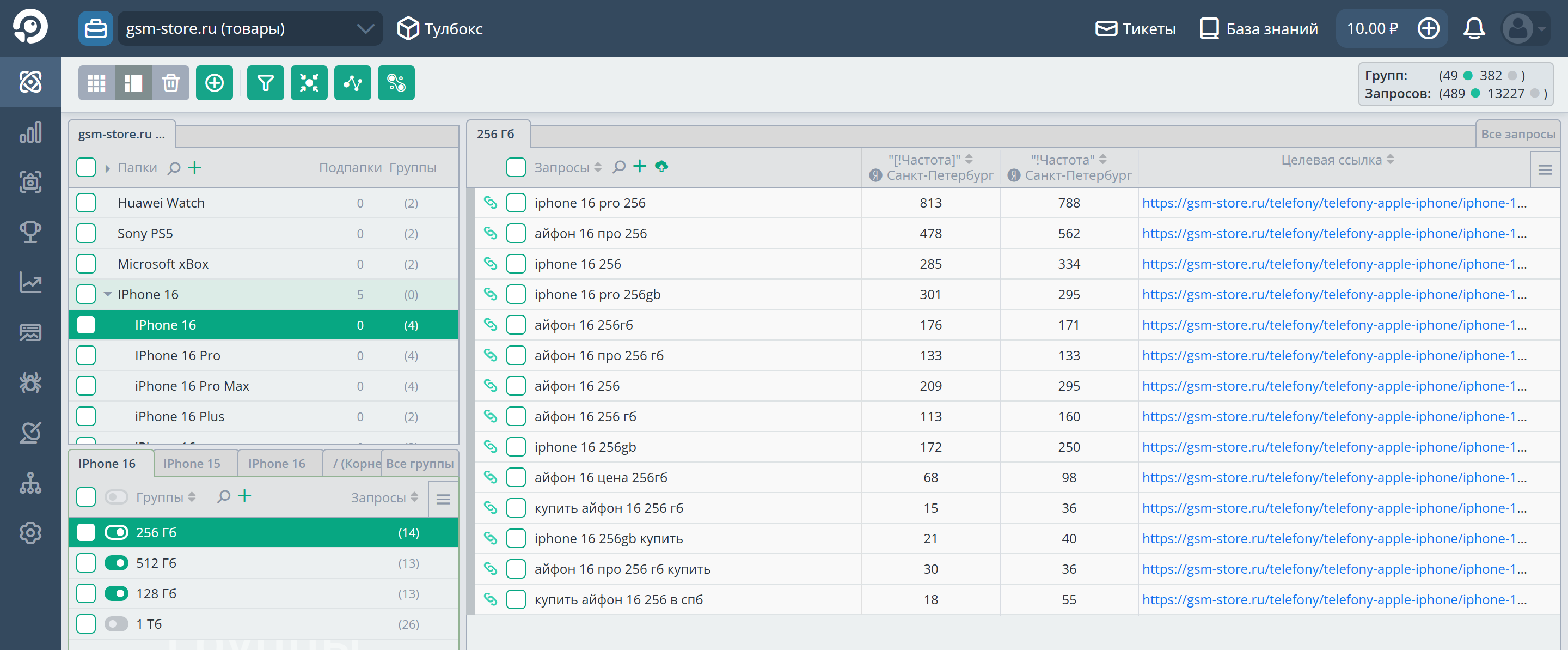Viewport: 1568px width, 650px height.
Task: Click the cloud upload icon near Запросы
Action: 661,166
